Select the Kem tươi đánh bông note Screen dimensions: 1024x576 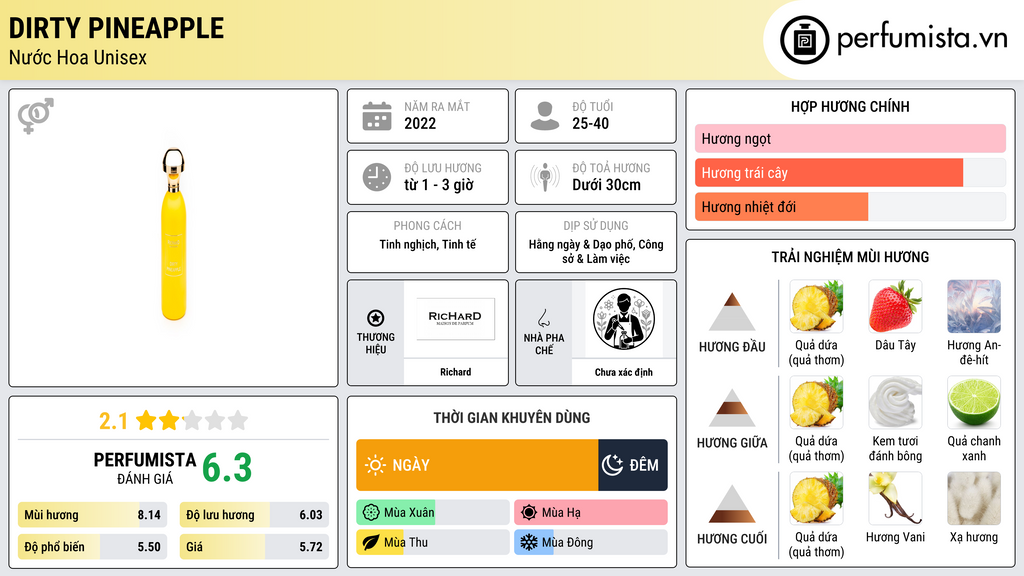(895, 402)
